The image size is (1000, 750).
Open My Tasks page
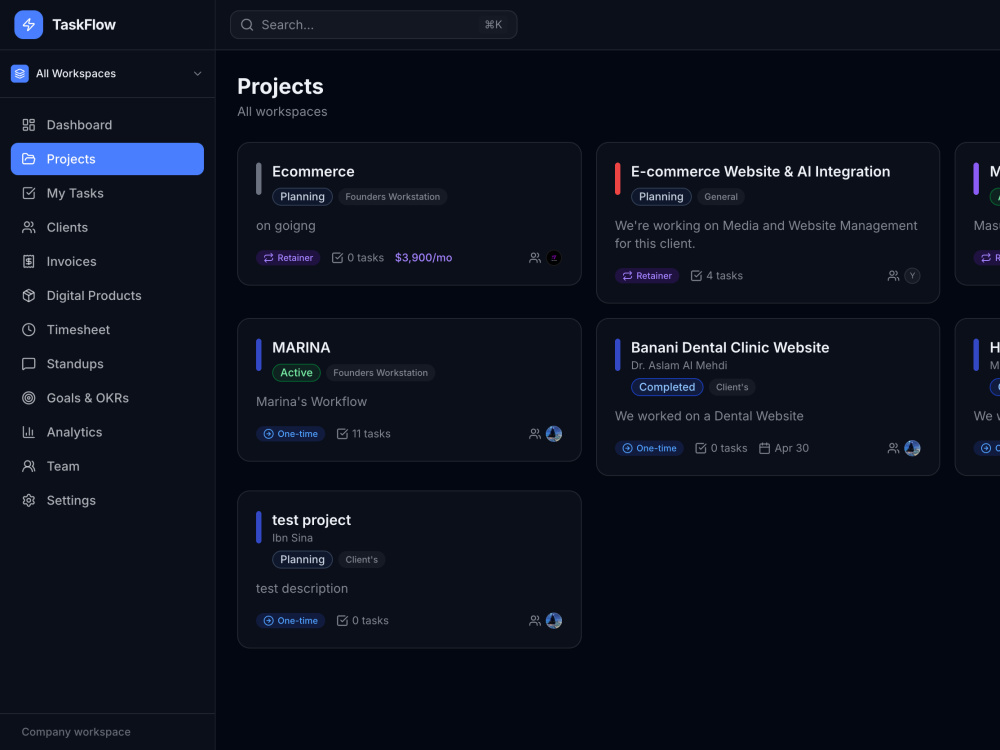pos(107,193)
